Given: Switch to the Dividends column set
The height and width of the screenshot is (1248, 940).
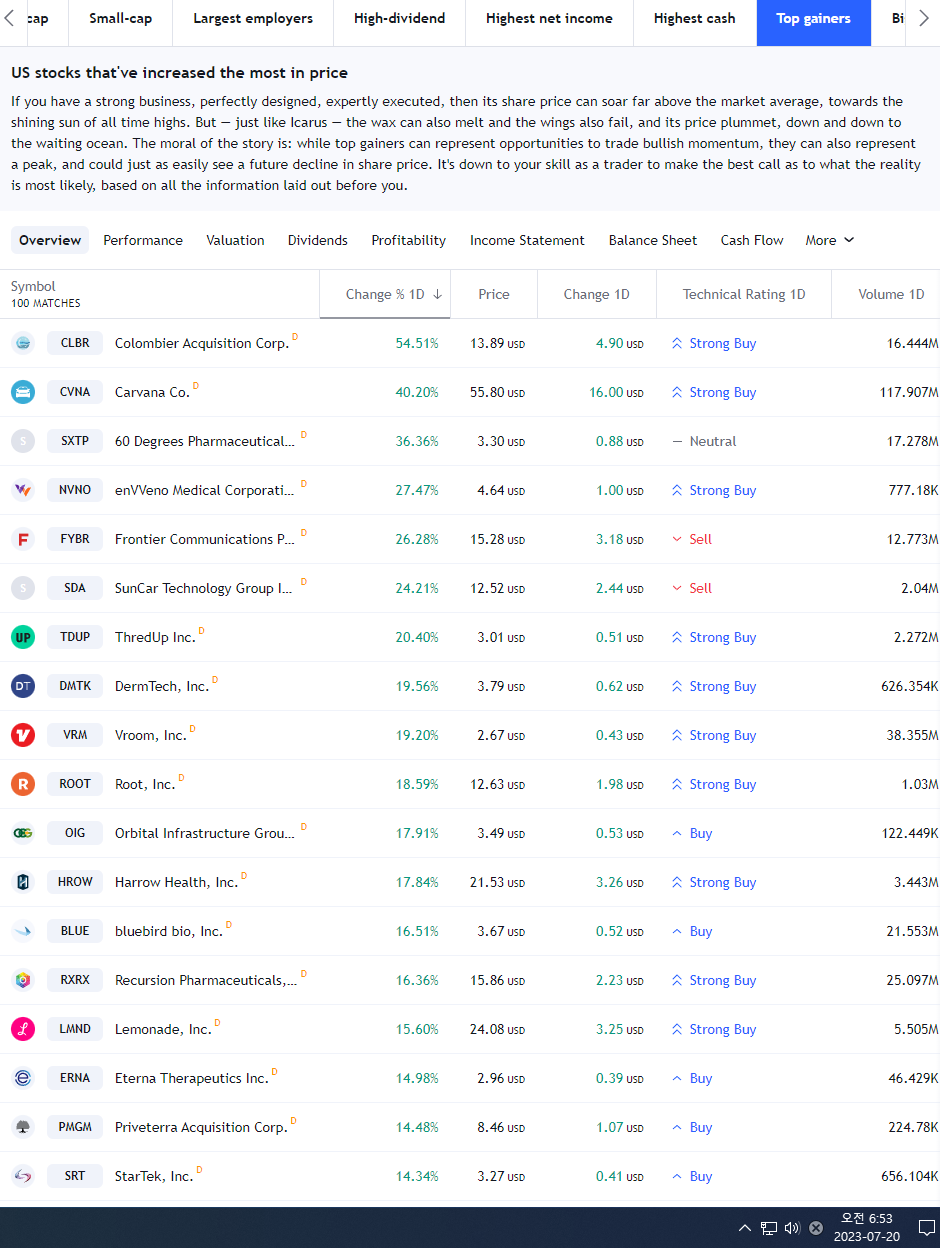Looking at the screenshot, I should 318,240.
